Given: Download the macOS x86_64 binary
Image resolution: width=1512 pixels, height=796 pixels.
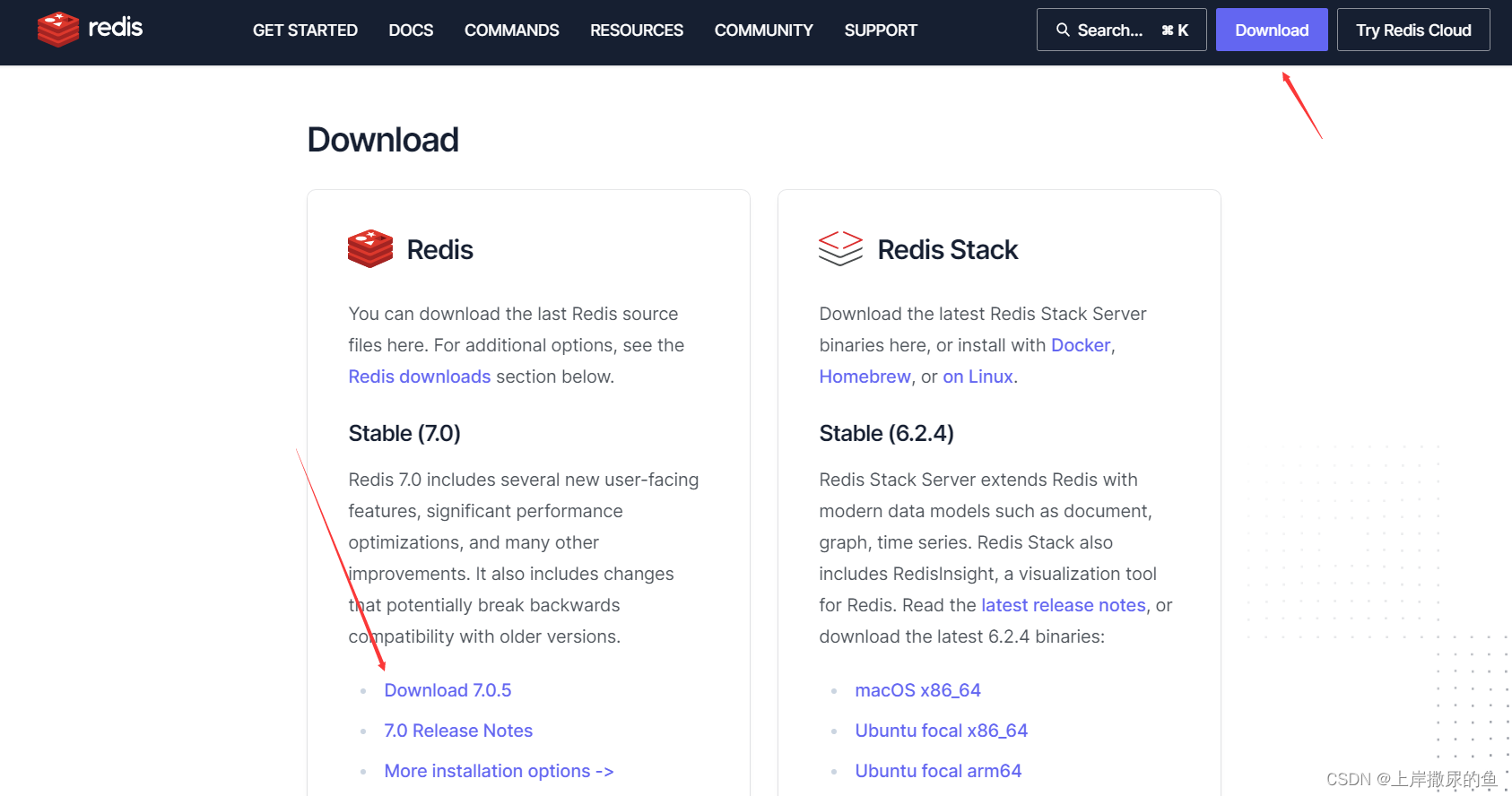Looking at the screenshot, I should pos(917,690).
